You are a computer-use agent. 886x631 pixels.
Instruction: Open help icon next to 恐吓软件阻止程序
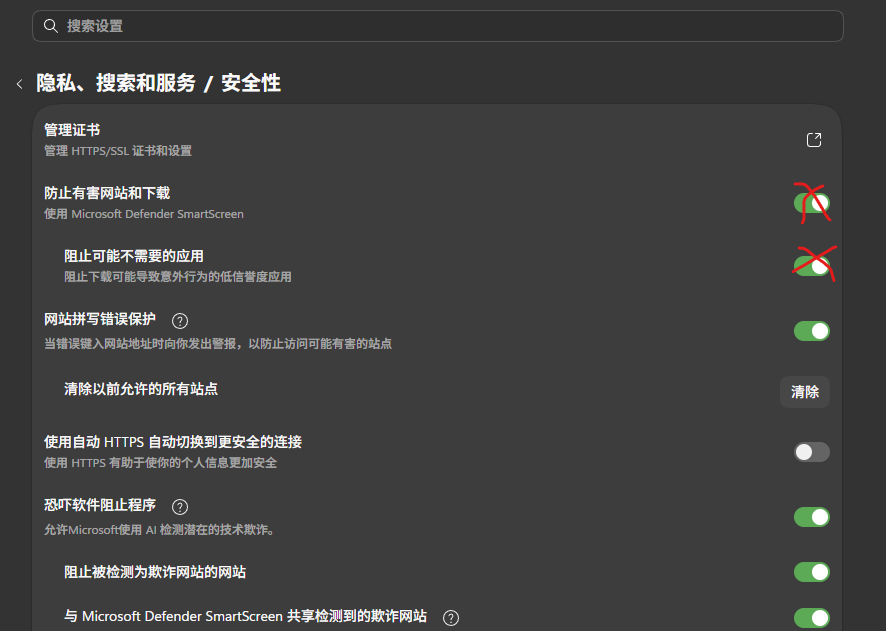click(x=180, y=507)
